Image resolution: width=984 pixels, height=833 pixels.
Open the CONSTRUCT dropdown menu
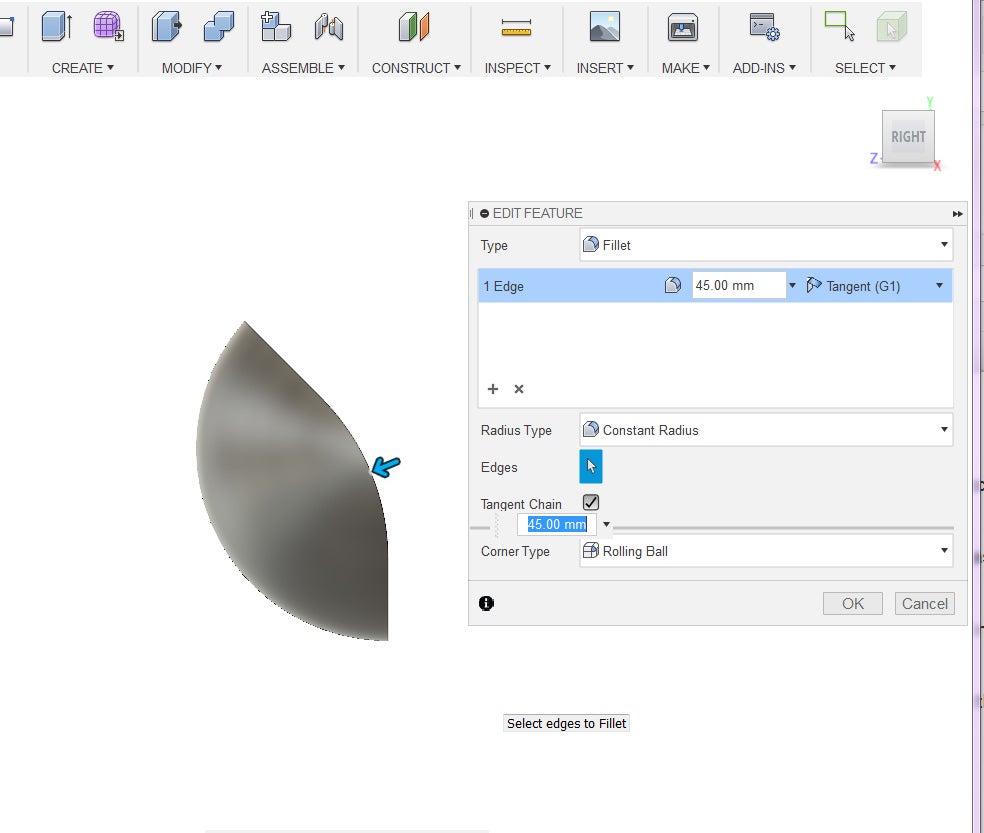tap(416, 68)
